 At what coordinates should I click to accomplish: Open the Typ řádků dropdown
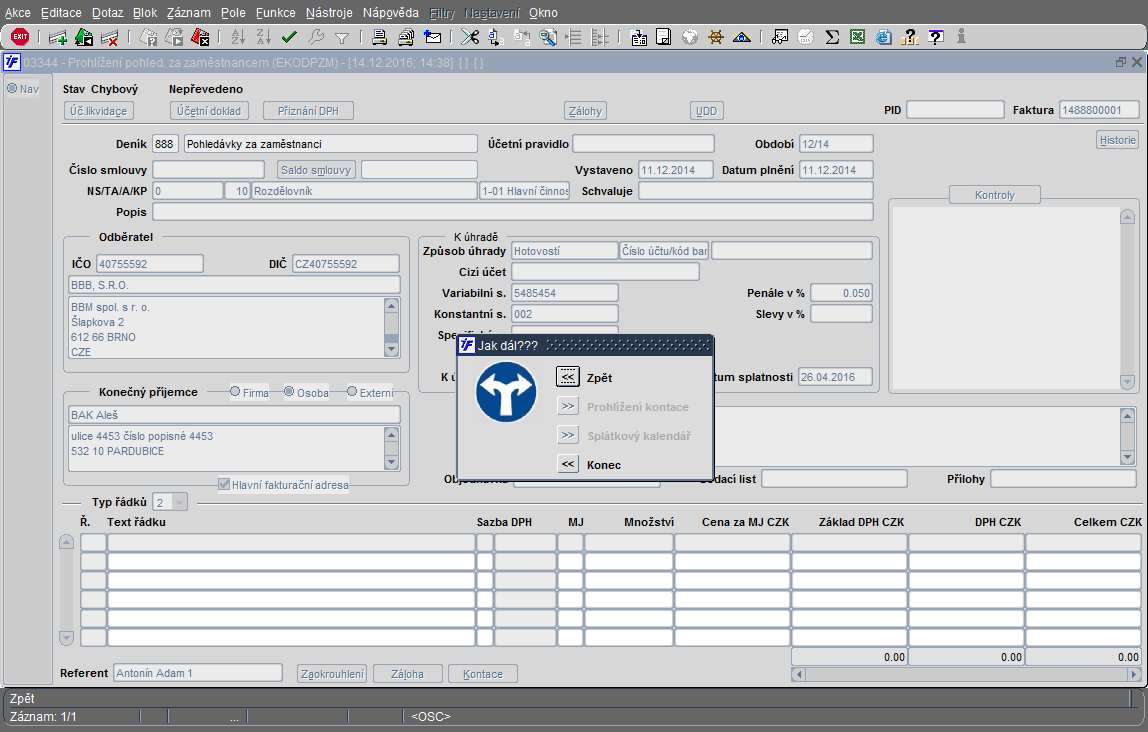pos(180,502)
